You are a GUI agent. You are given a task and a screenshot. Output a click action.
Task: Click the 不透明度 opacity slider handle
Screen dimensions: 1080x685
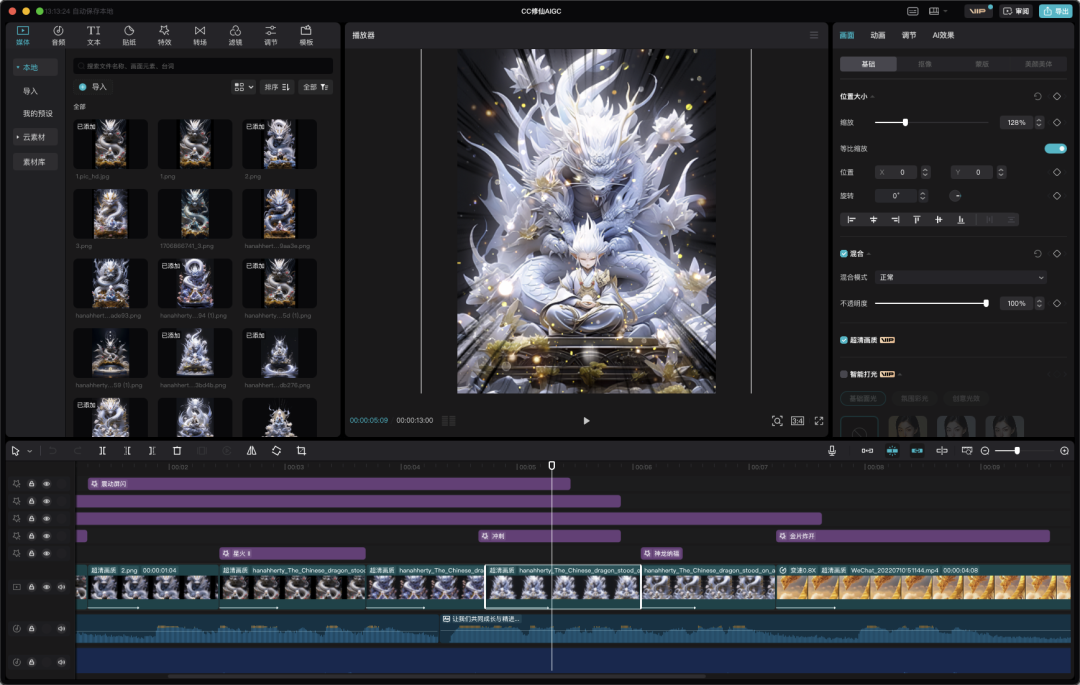tap(986, 303)
